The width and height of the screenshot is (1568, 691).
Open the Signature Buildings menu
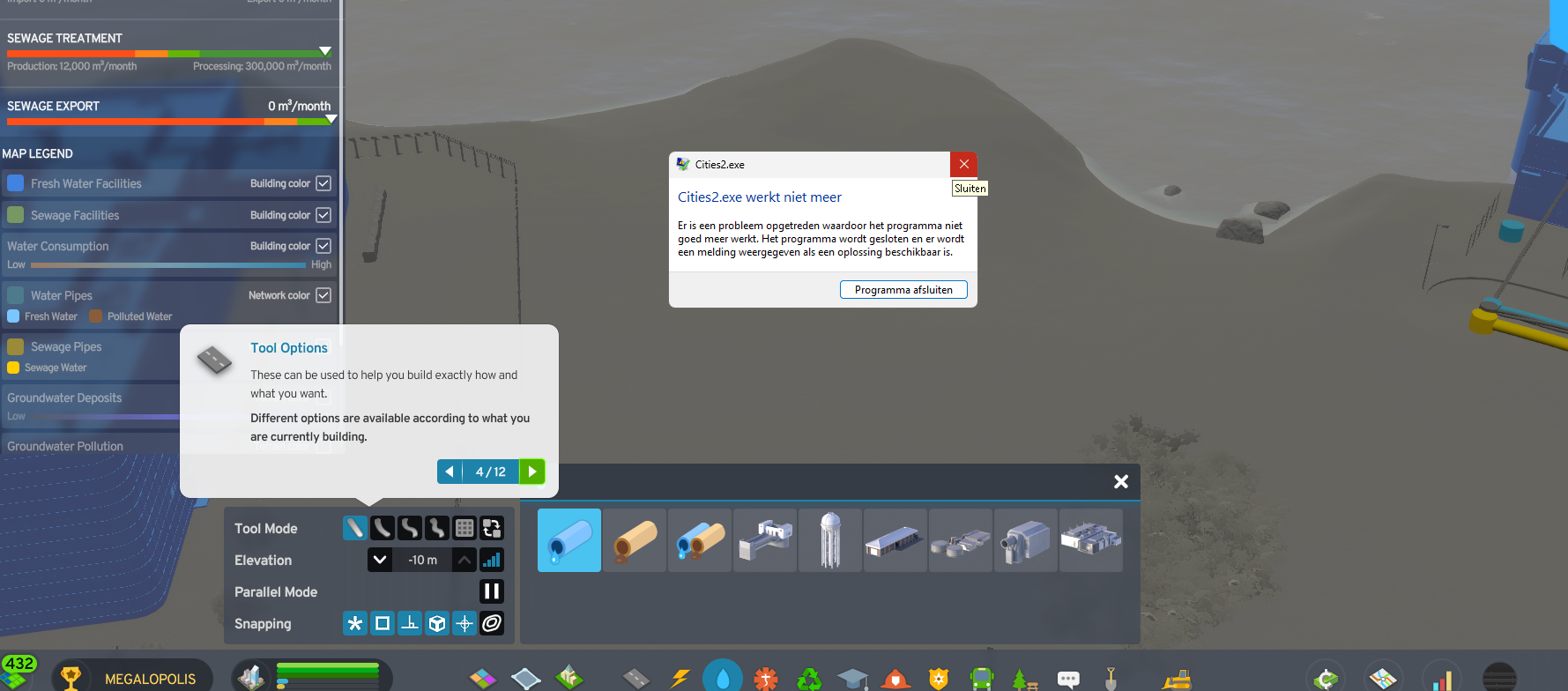point(569,677)
